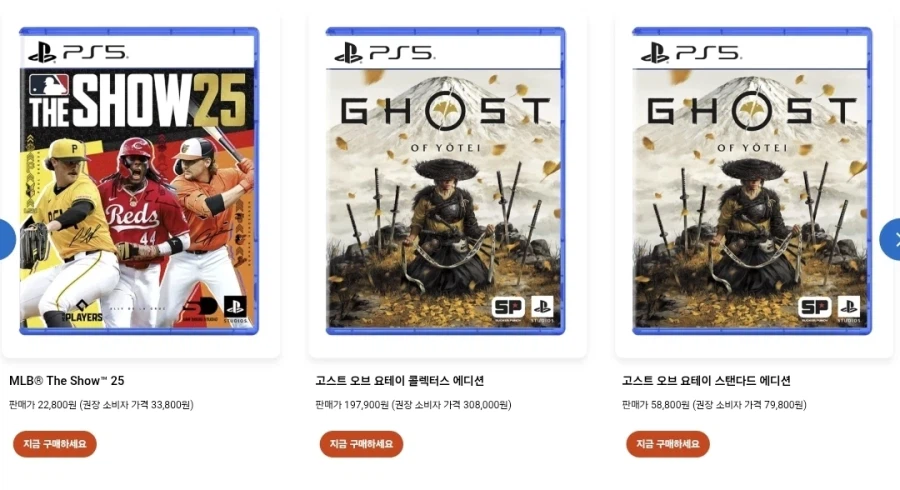The height and width of the screenshot is (490, 900).
Task: Click the Sucker Punch SP logo on Standard Edition cover
Action: [x=814, y=309]
